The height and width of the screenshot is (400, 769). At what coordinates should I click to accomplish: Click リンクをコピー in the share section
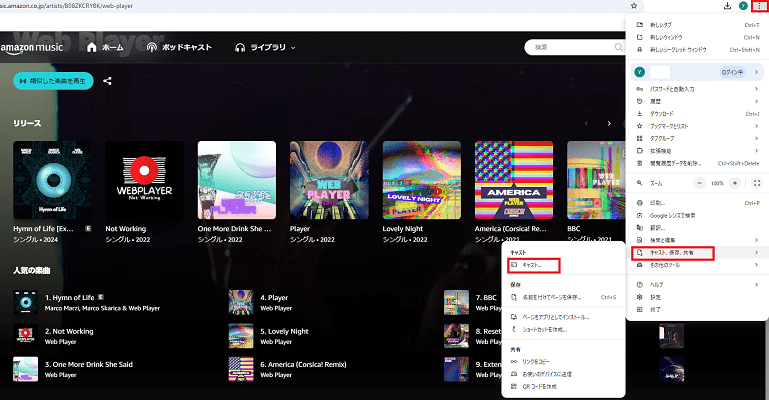tap(564, 362)
